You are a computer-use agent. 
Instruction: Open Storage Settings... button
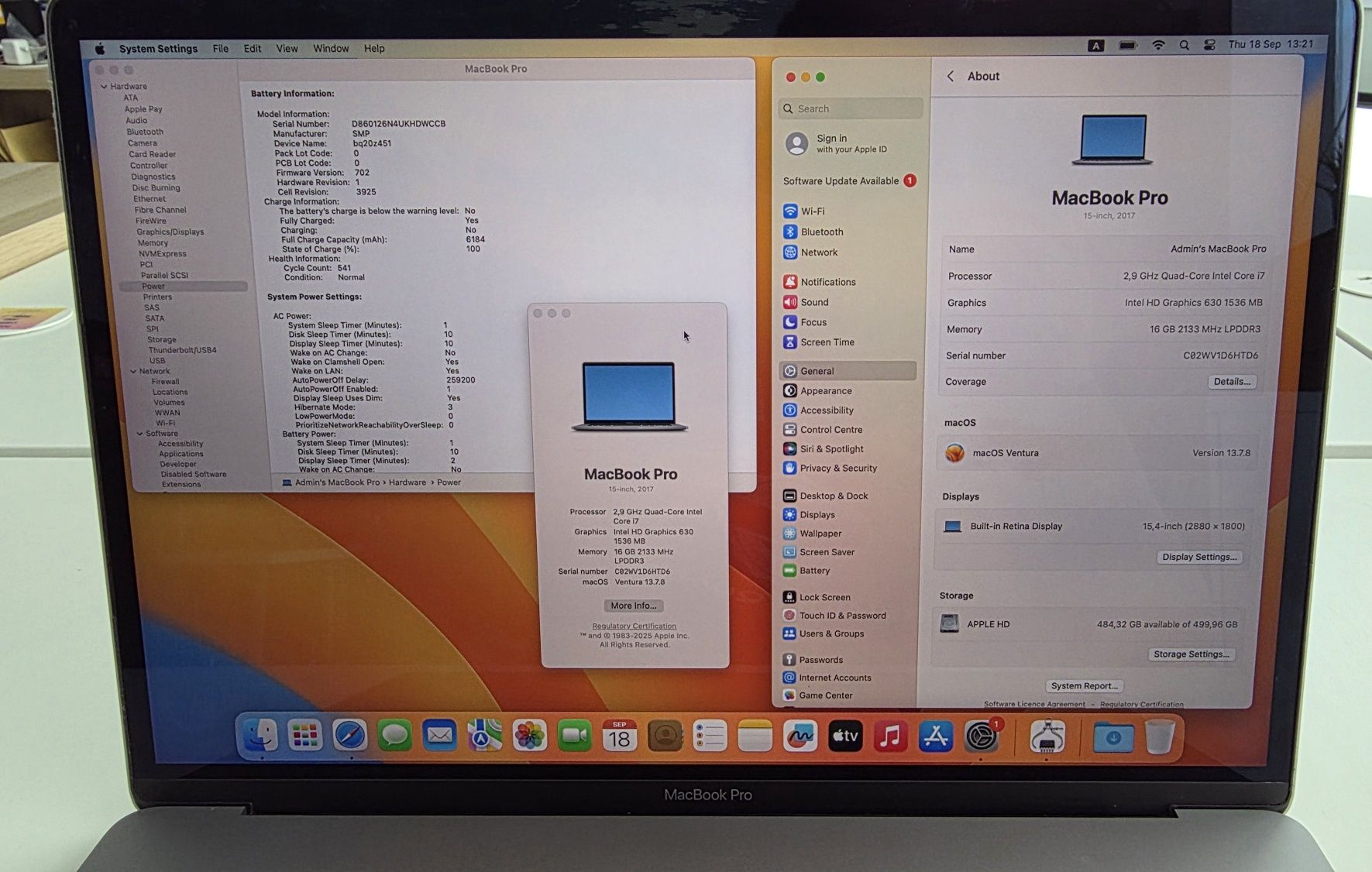[x=1191, y=654]
